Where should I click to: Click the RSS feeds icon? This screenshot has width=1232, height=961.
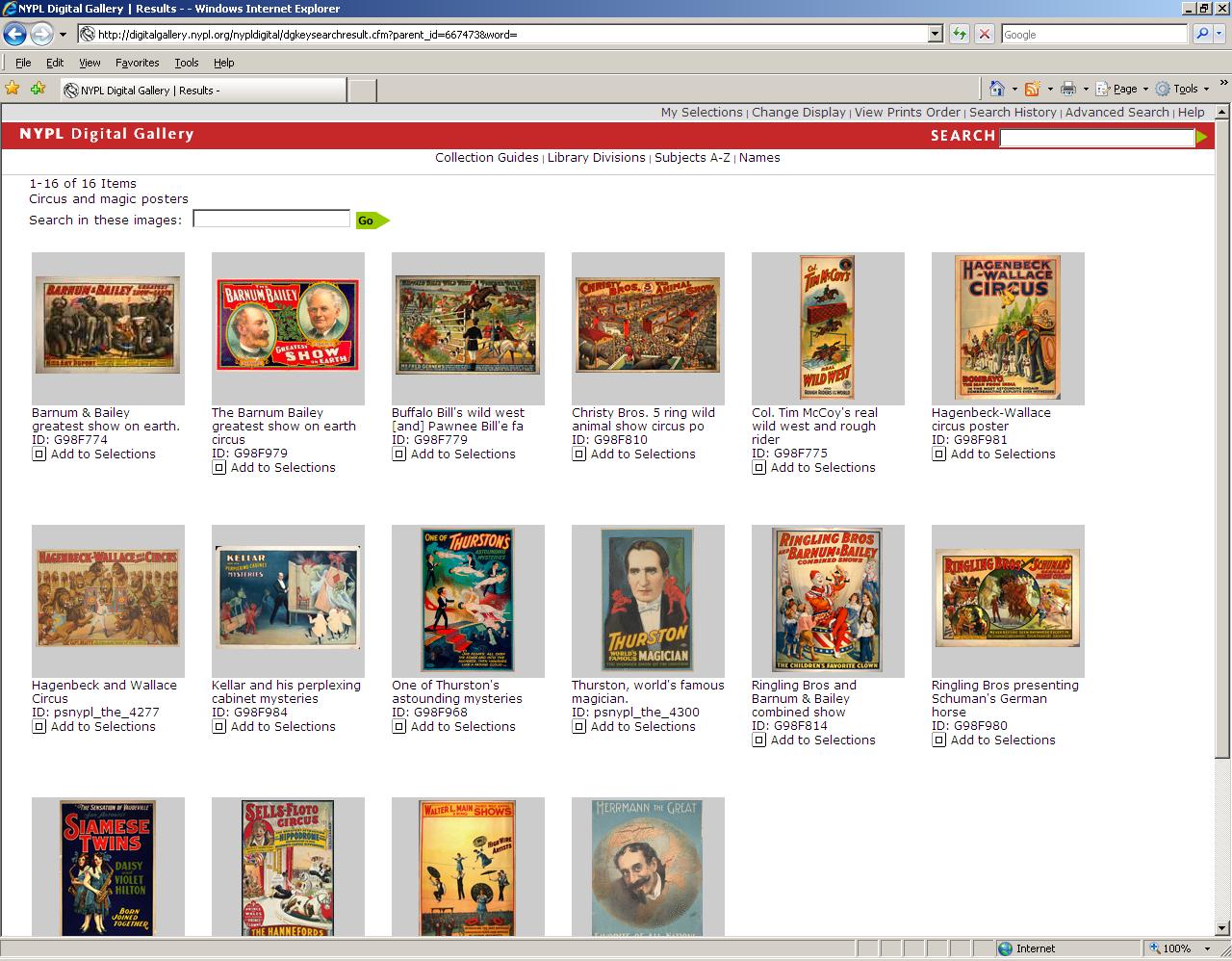coord(1032,89)
